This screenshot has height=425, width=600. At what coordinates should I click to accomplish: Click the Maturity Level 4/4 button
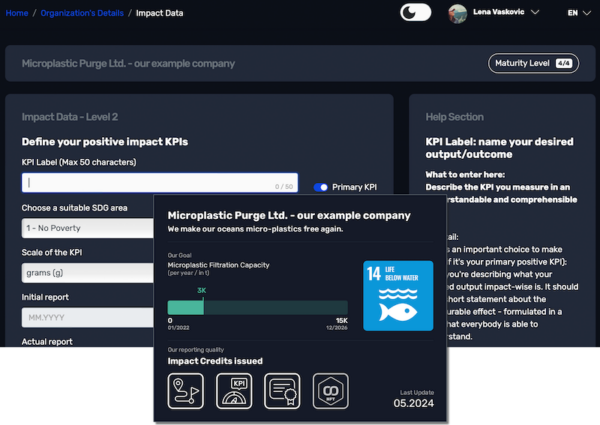point(533,63)
